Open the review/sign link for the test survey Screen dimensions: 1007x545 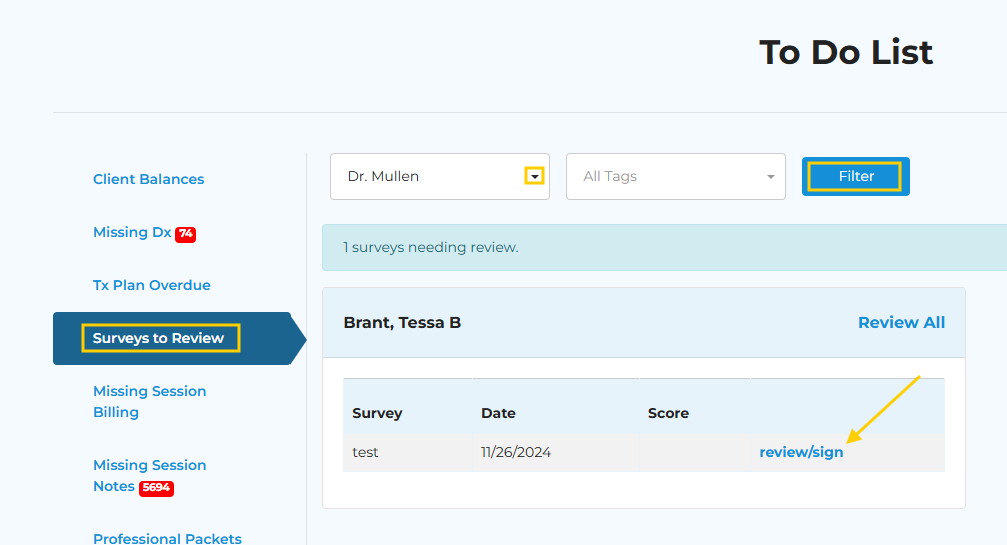[801, 452]
